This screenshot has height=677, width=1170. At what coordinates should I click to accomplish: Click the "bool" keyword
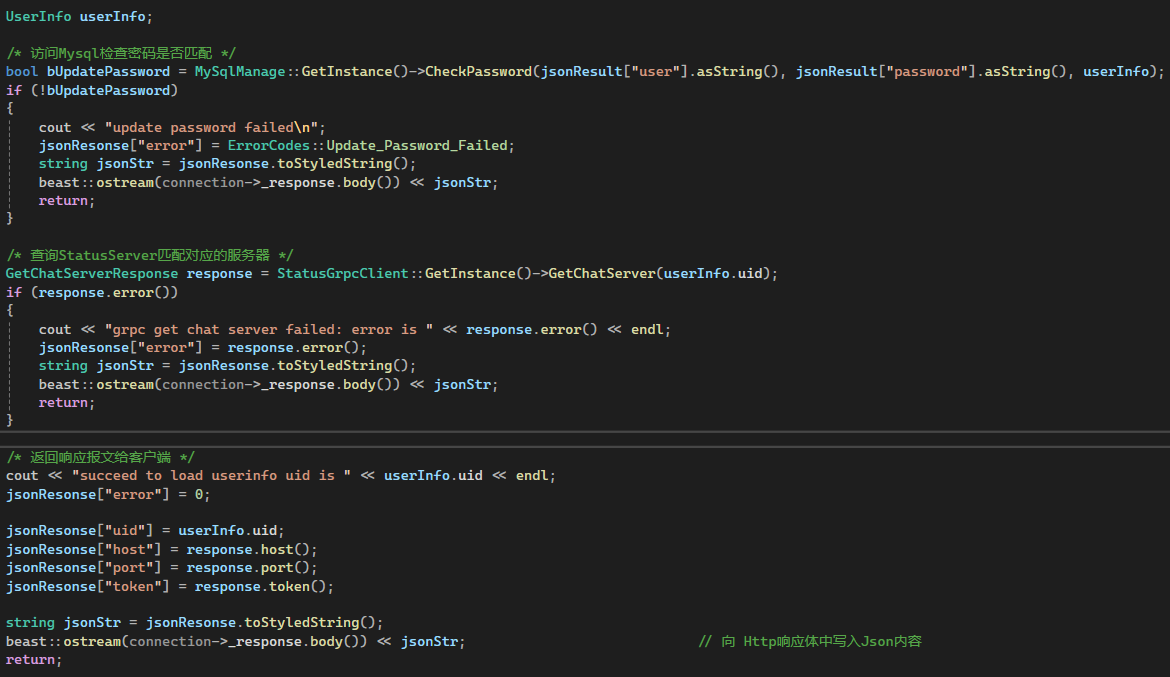click(x=22, y=72)
